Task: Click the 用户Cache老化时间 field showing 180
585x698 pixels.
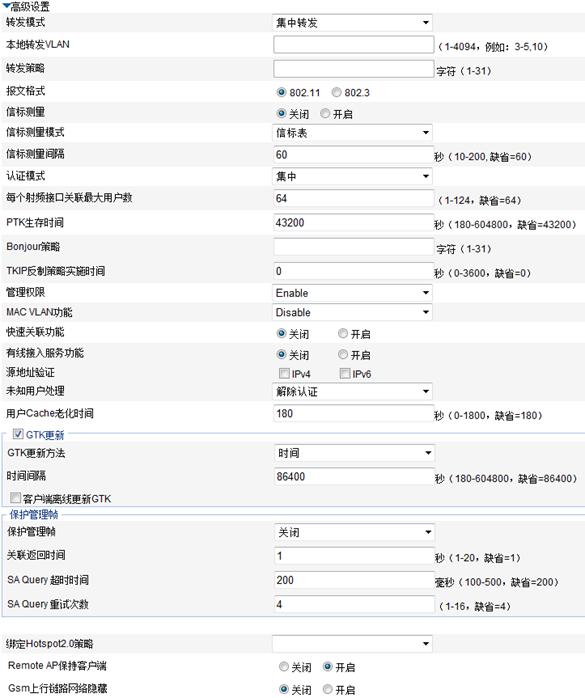Action: pyautogui.click(x=353, y=414)
